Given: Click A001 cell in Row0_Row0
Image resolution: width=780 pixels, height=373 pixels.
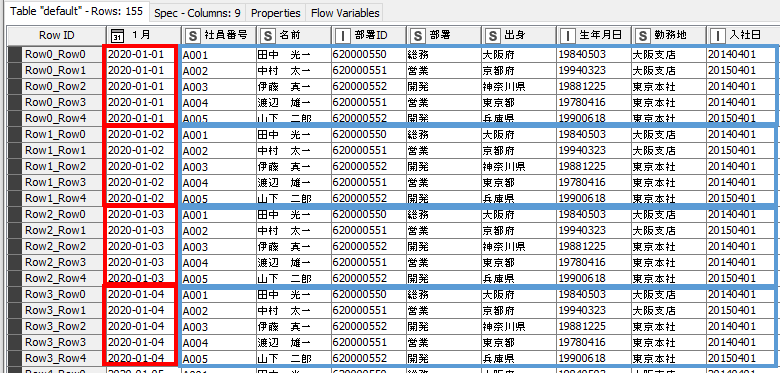Looking at the screenshot, I should coord(218,54).
